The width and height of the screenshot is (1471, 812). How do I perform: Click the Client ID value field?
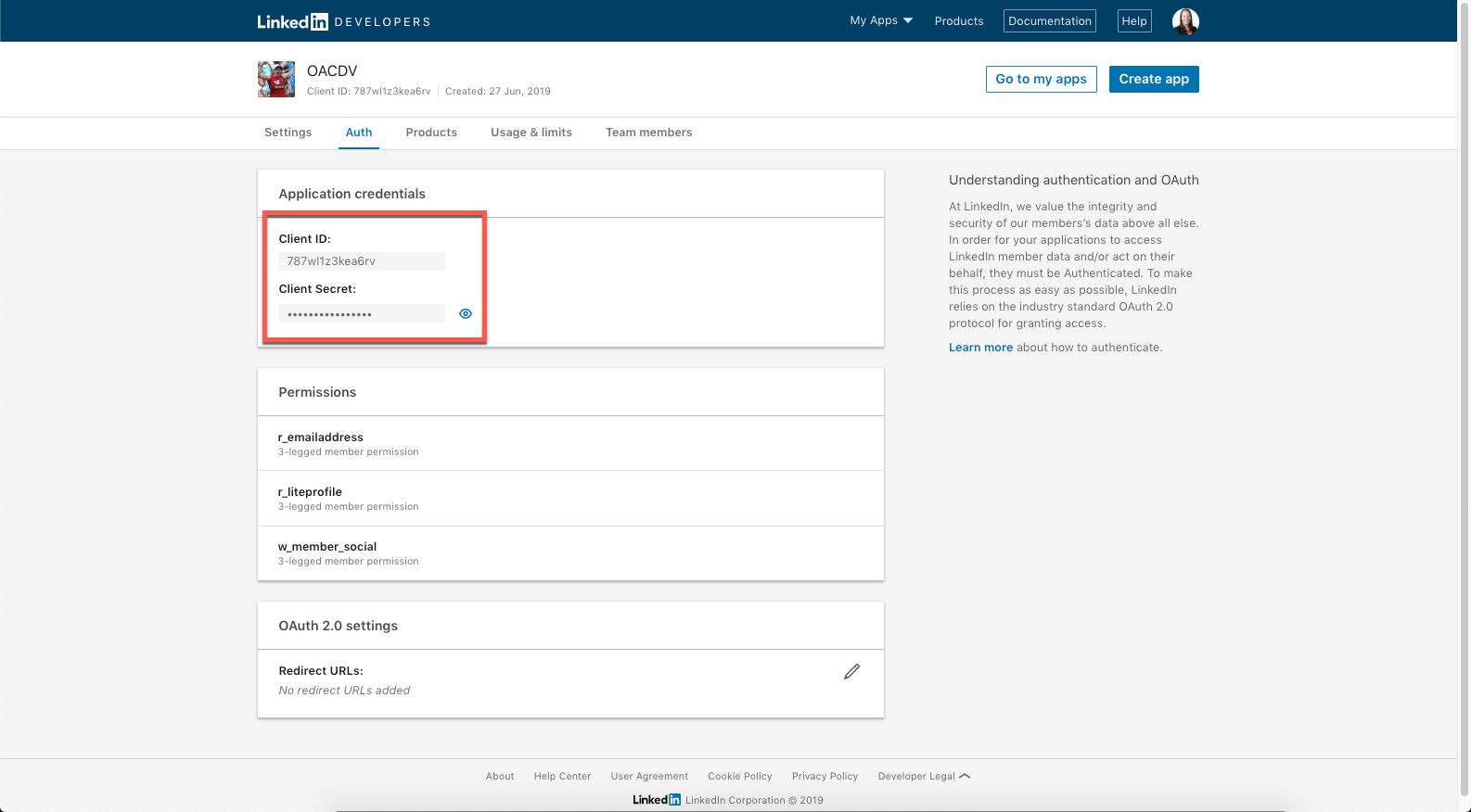pyautogui.click(x=362, y=261)
